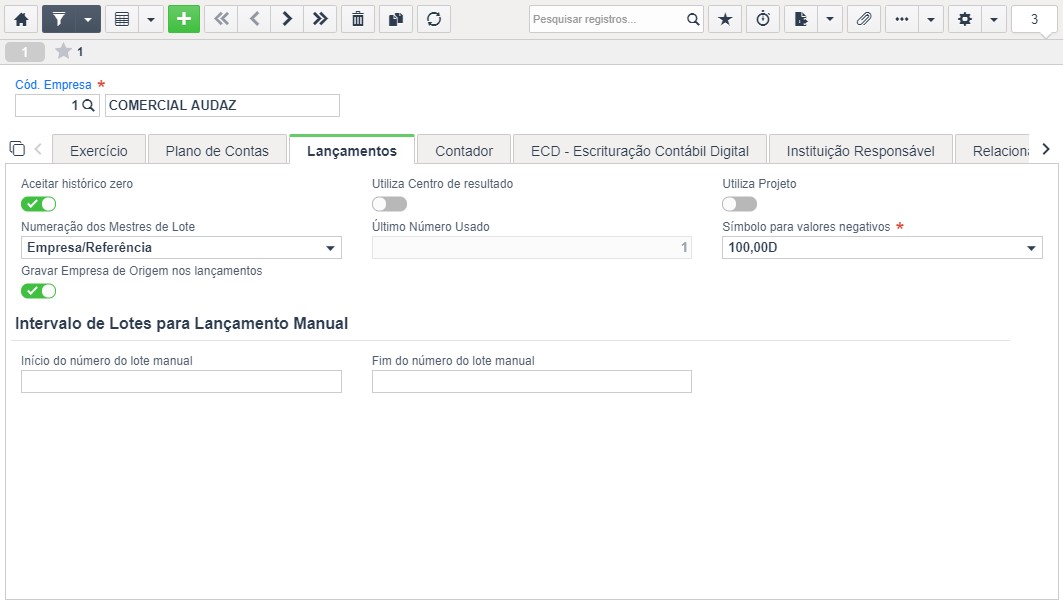Click the duplicate record icon
1063x603 pixels.
pos(396,19)
